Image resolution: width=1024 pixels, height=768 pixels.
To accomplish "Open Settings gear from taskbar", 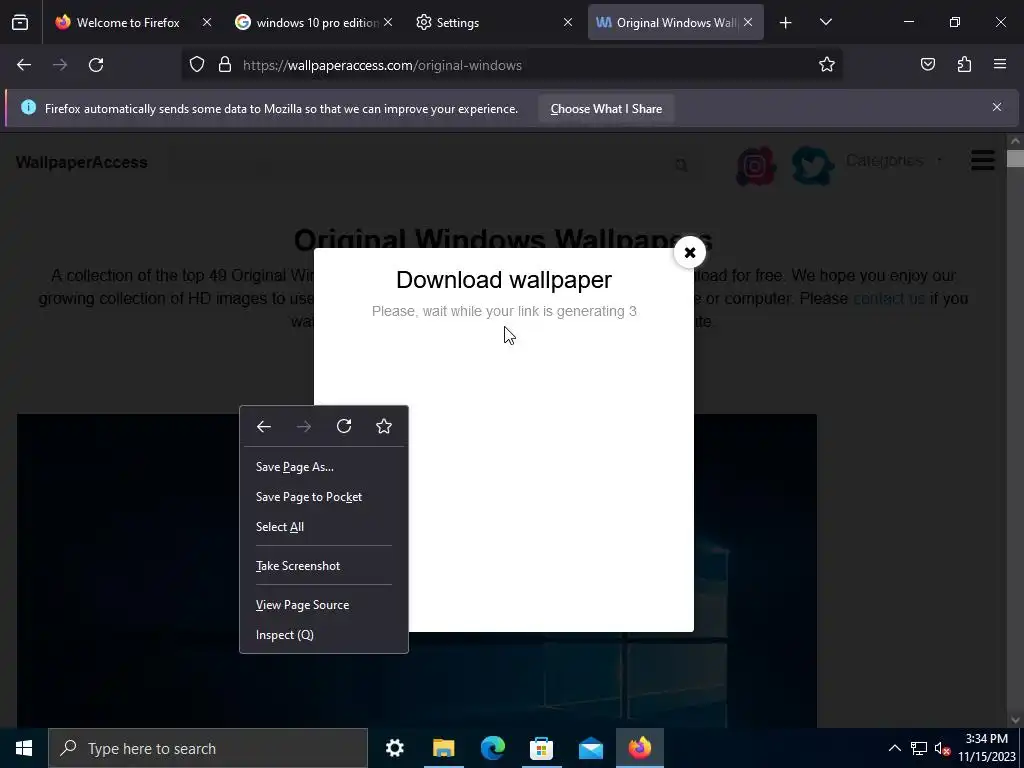I will [x=394, y=748].
